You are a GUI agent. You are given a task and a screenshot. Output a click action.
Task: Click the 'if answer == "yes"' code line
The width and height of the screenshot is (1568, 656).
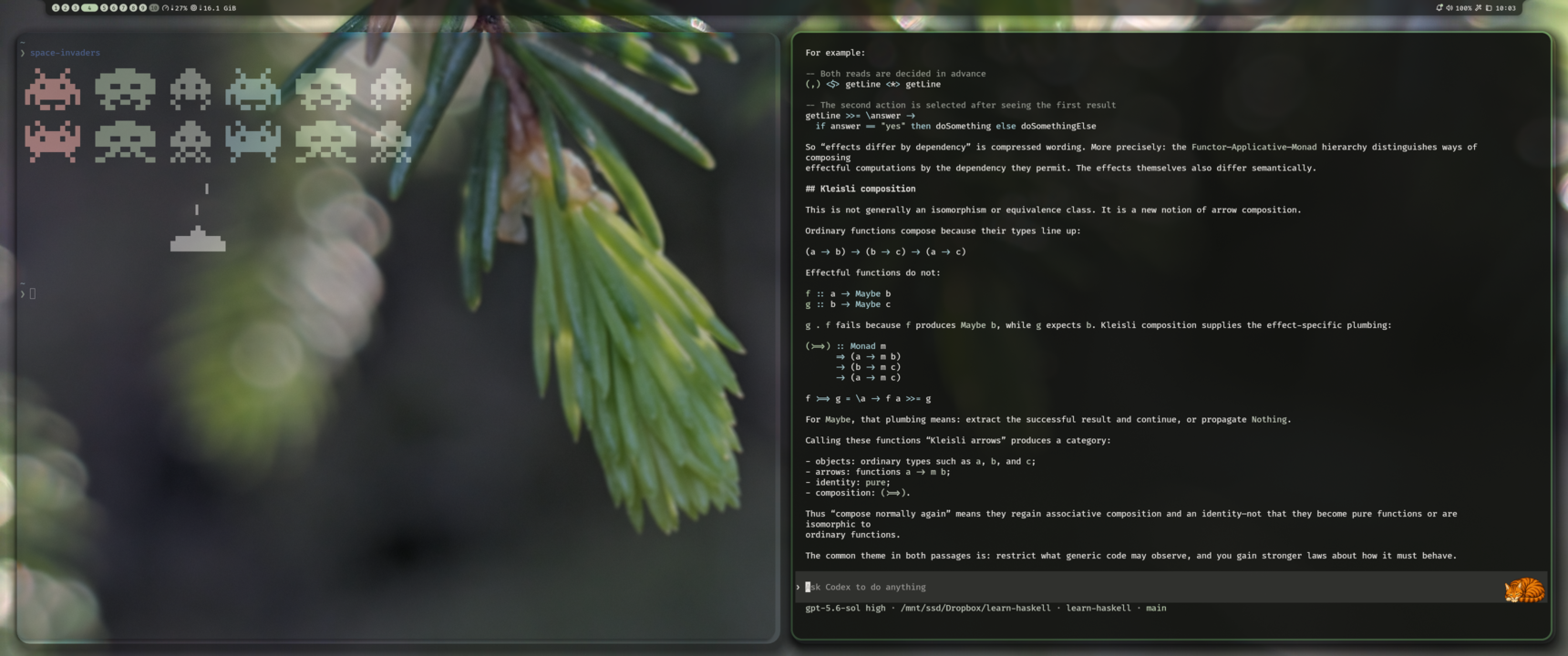pyautogui.click(x=955, y=126)
